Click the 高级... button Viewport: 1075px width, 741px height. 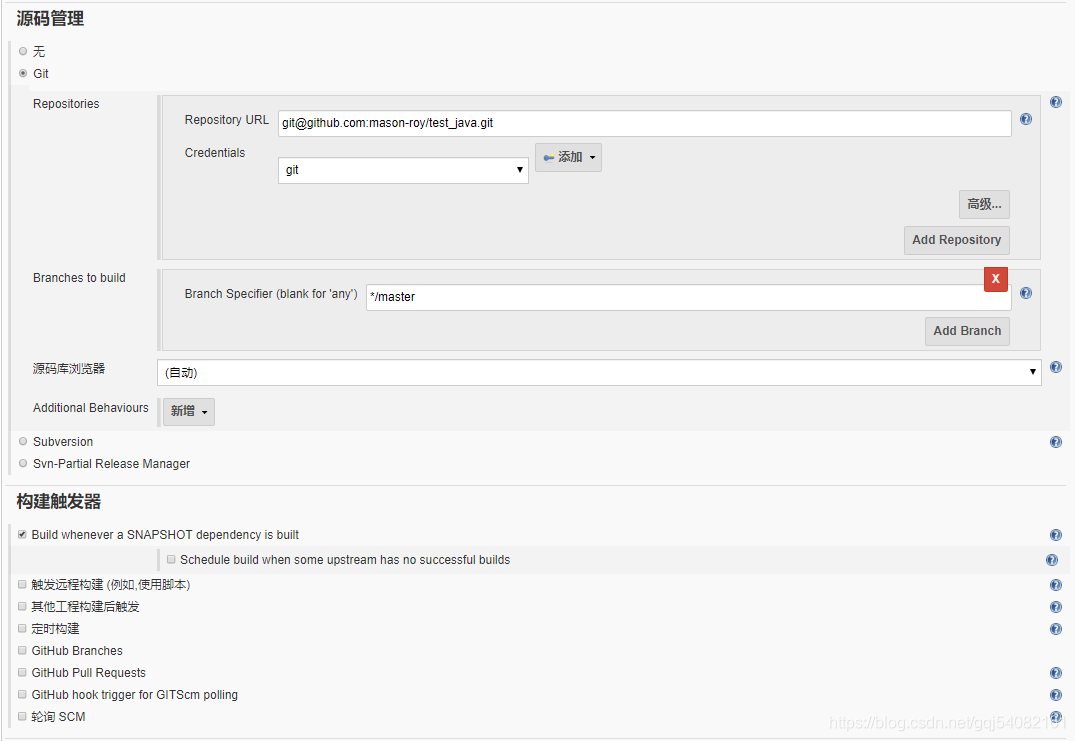click(x=984, y=204)
